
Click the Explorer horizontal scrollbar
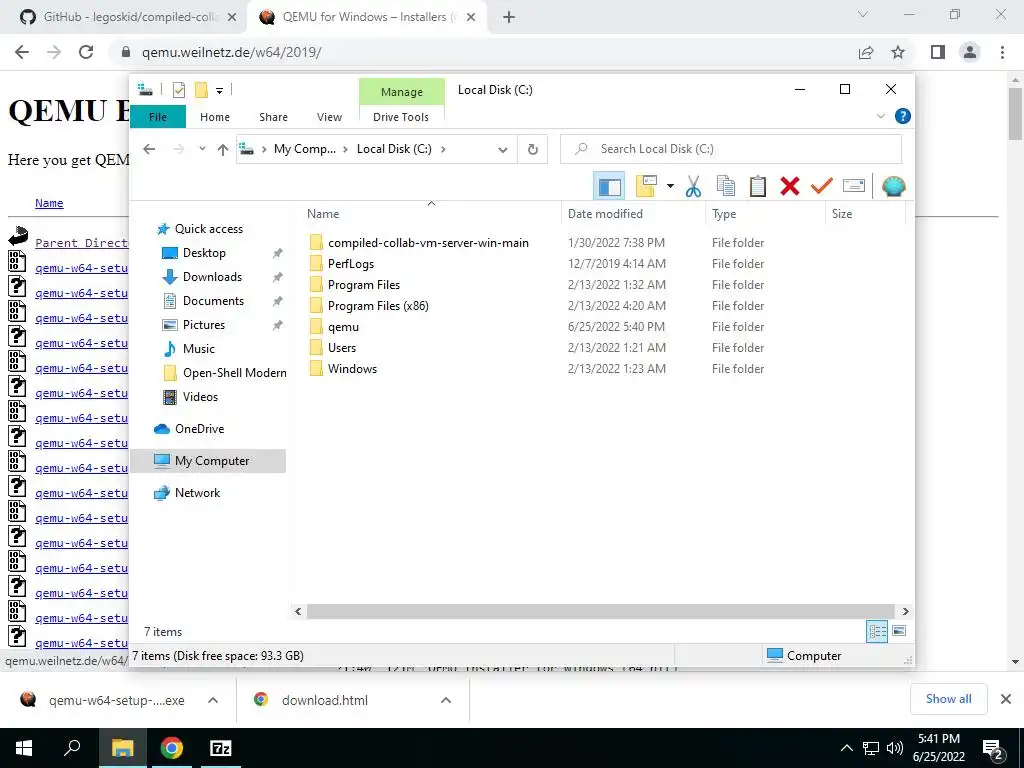600,611
